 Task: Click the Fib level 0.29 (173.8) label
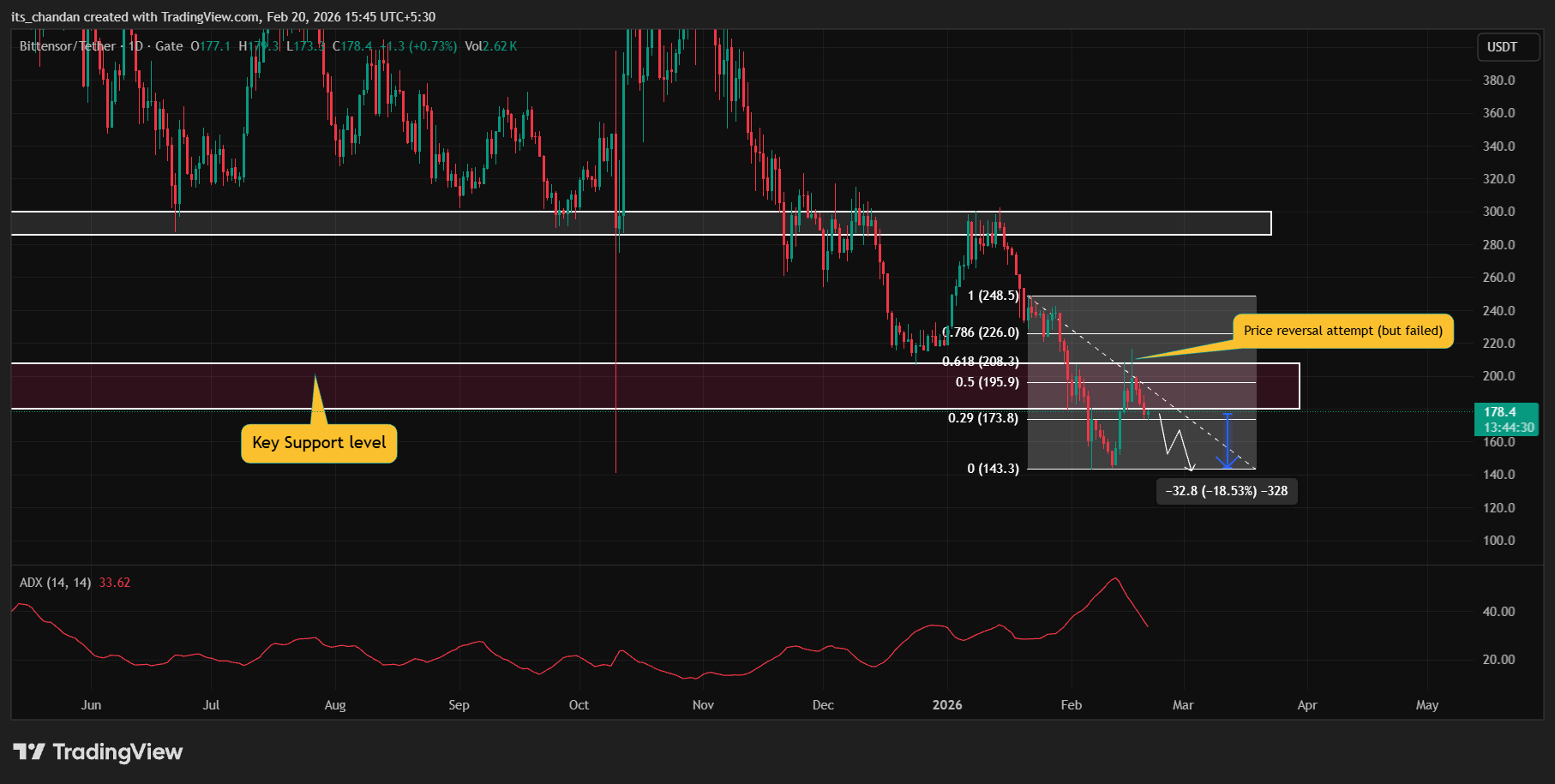983,418
